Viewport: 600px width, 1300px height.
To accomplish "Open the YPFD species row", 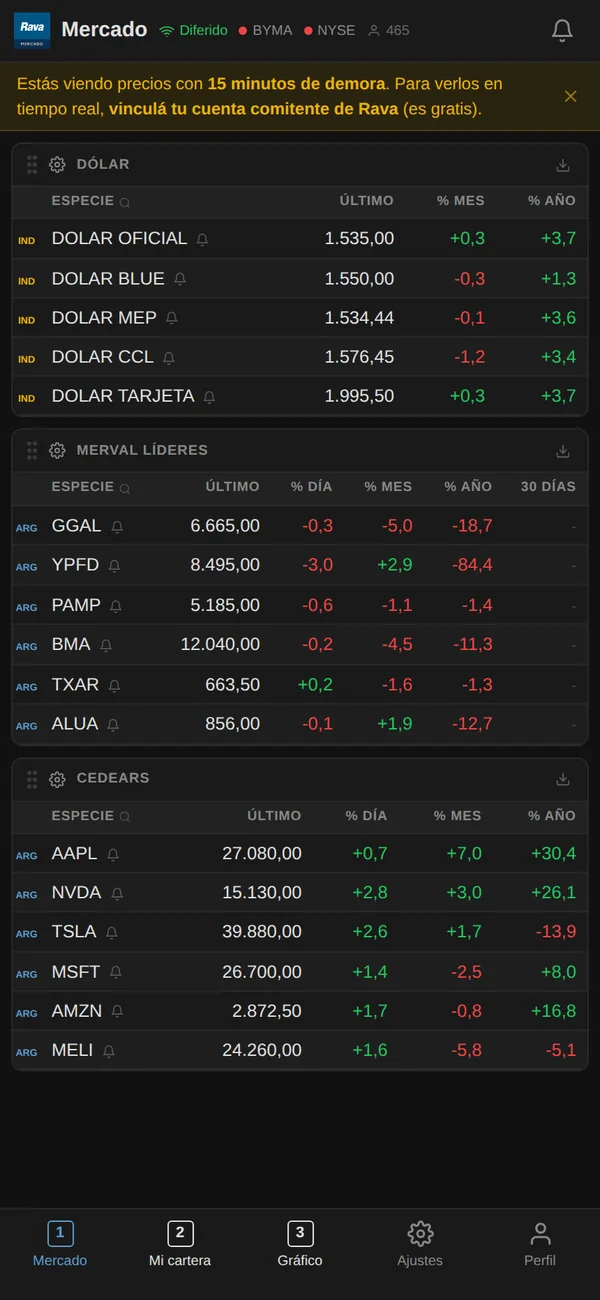I will (300, 566).
